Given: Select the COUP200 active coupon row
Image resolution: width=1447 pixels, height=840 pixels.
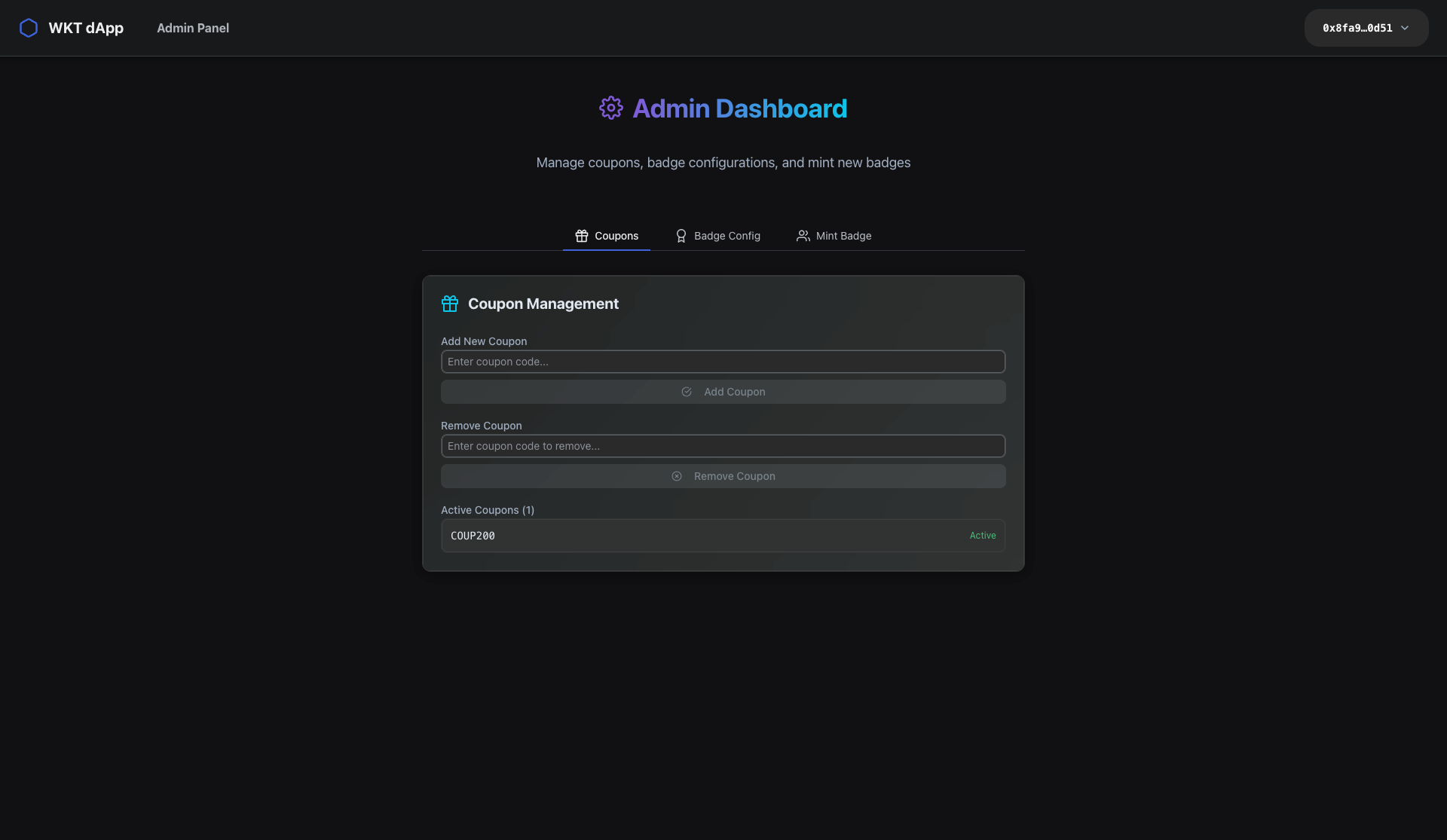Looking at the screenshot, I should [723, 536].
